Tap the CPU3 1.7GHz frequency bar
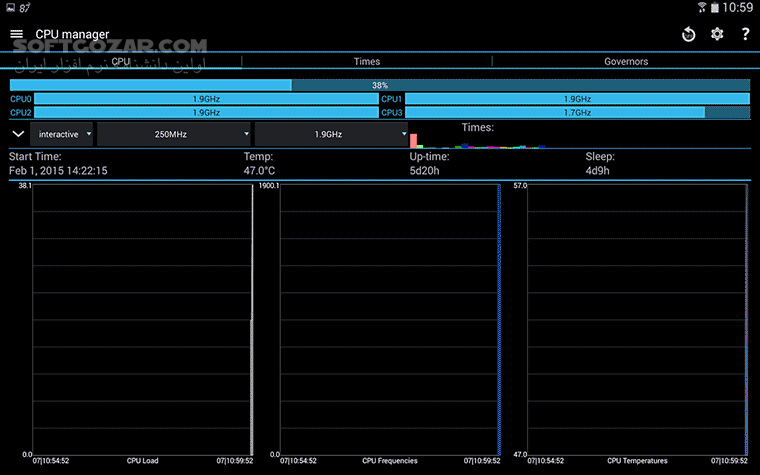 [x=577, y=113]
